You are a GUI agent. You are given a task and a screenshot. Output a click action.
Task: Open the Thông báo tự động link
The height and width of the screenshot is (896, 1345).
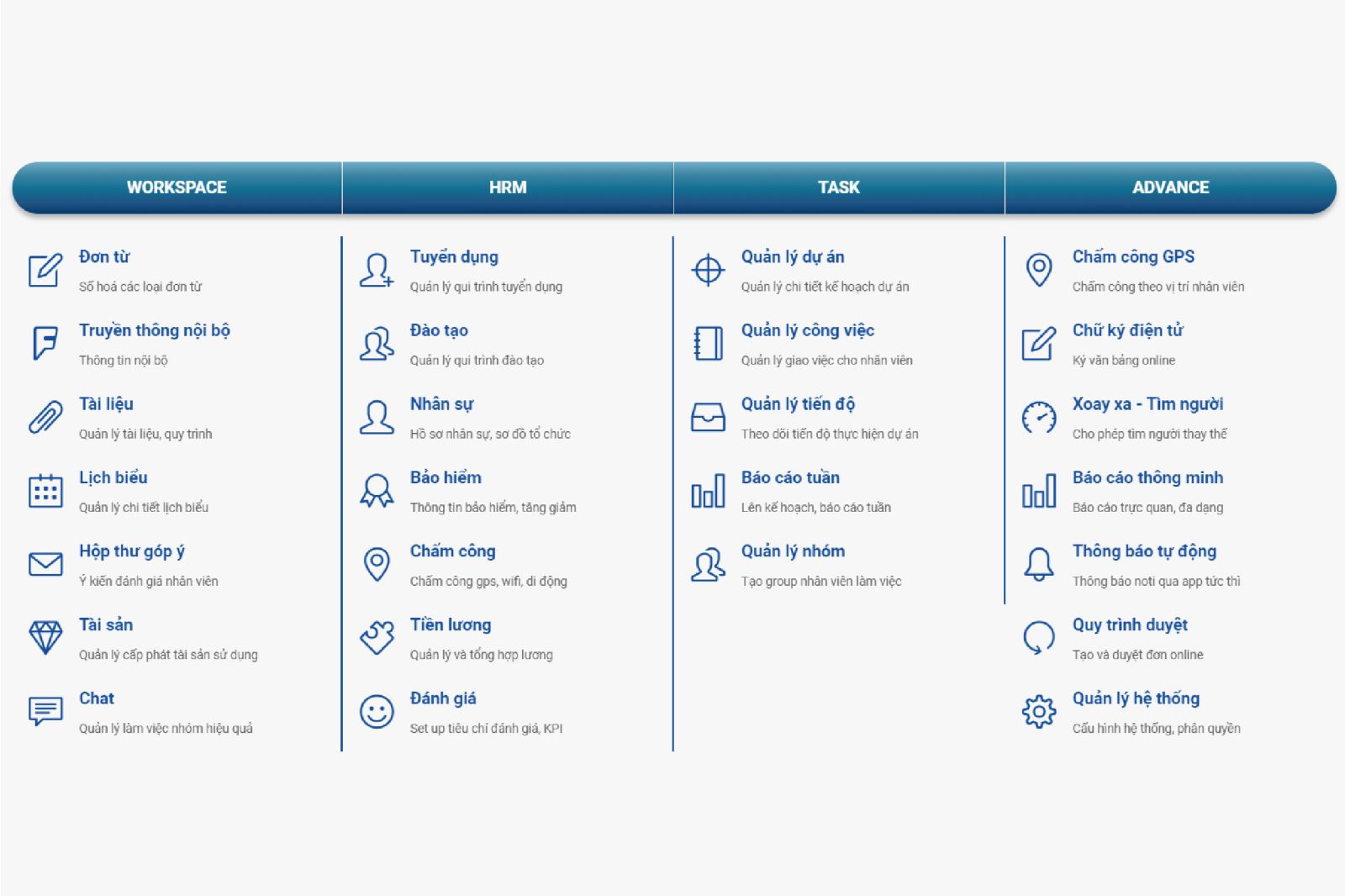(x=1144, y=551)
